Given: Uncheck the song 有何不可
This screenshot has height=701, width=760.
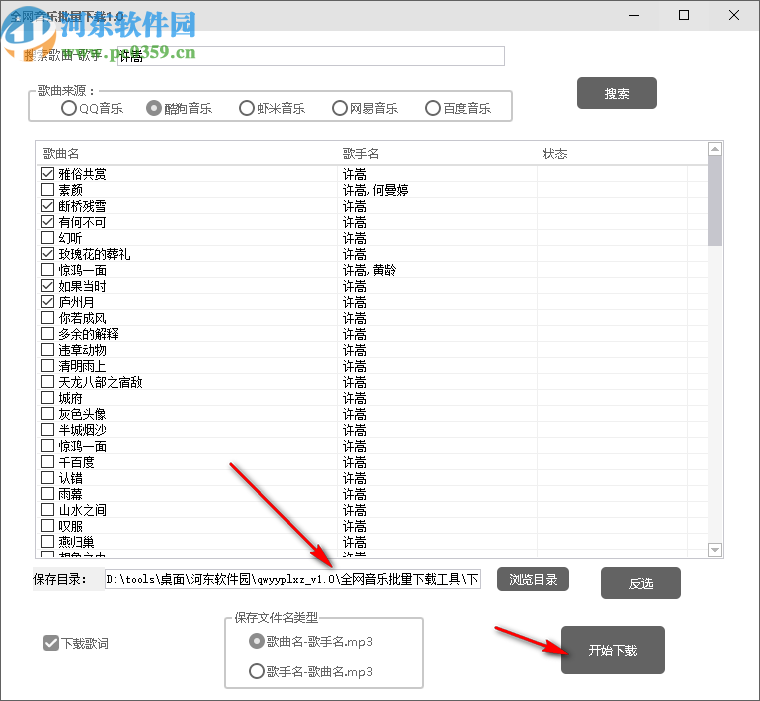Looking at the screenshot, I should click(x=48, y=222).
